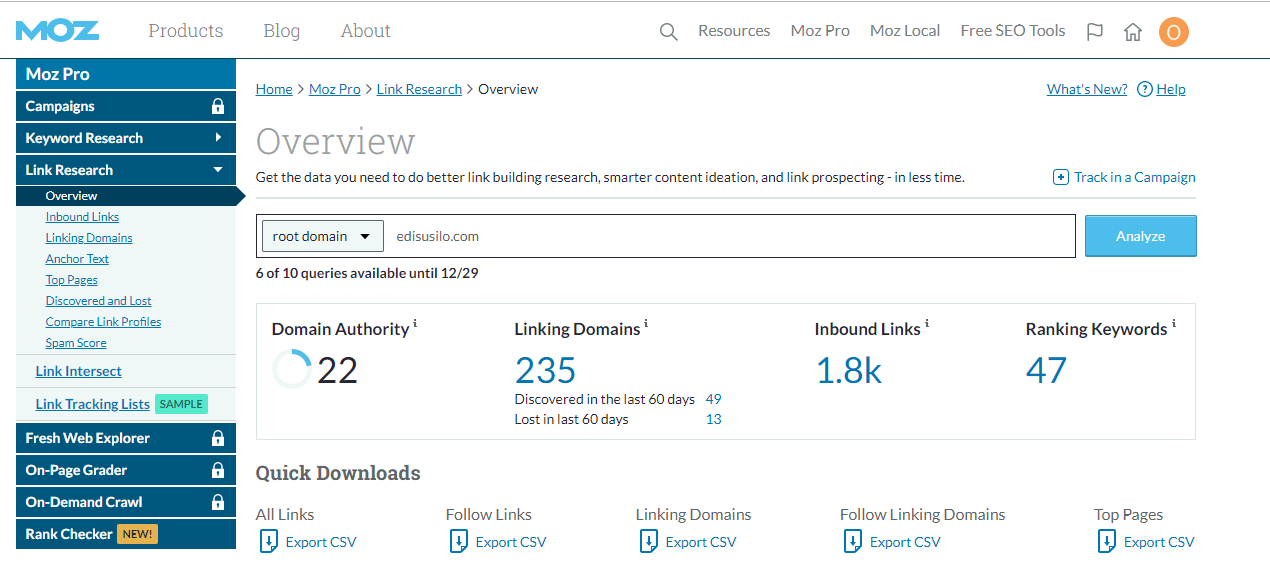Screen dimensions: 1270x579
Task: Click the 13 lost domains count
Action: 713,419
